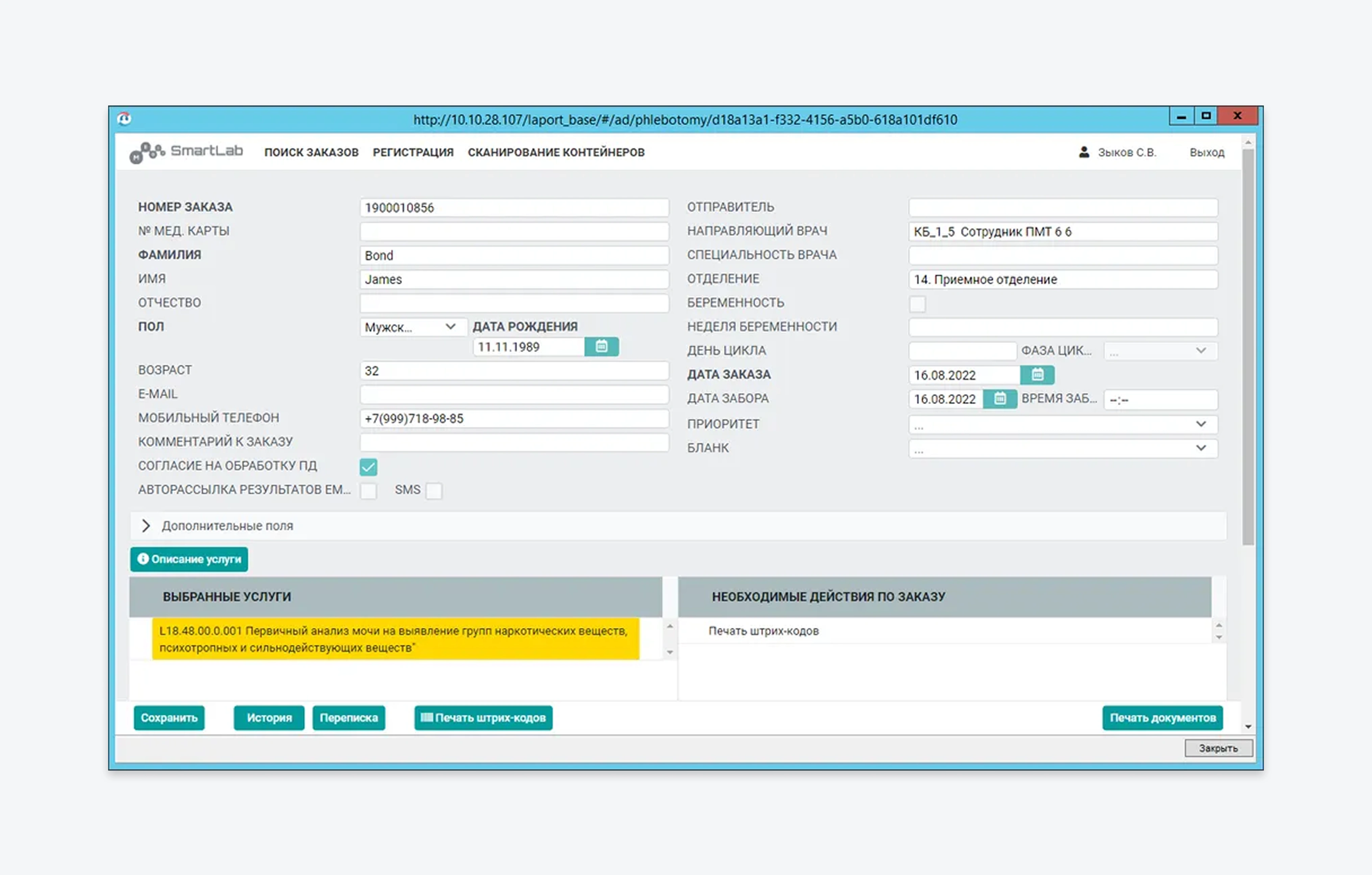The height and width of the screenshot is (875, 1372).
Task: Open calendar picker for collection date
Action: pos(999,399)
